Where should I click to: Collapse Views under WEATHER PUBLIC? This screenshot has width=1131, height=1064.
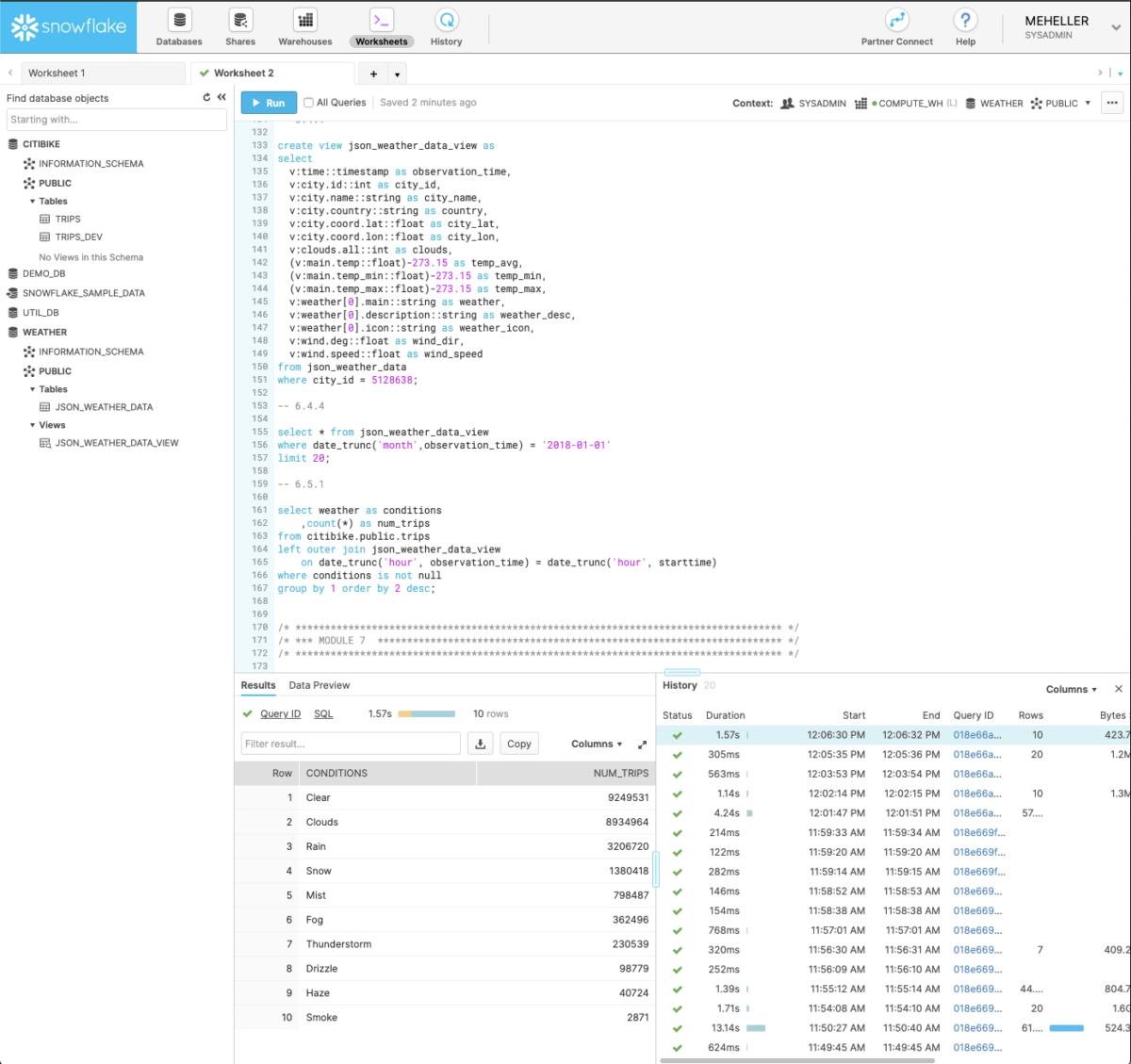[x=33, y=425]
